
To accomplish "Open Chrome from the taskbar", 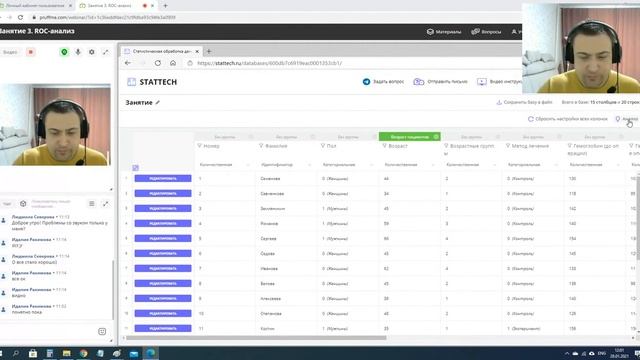I will point(84,353).
